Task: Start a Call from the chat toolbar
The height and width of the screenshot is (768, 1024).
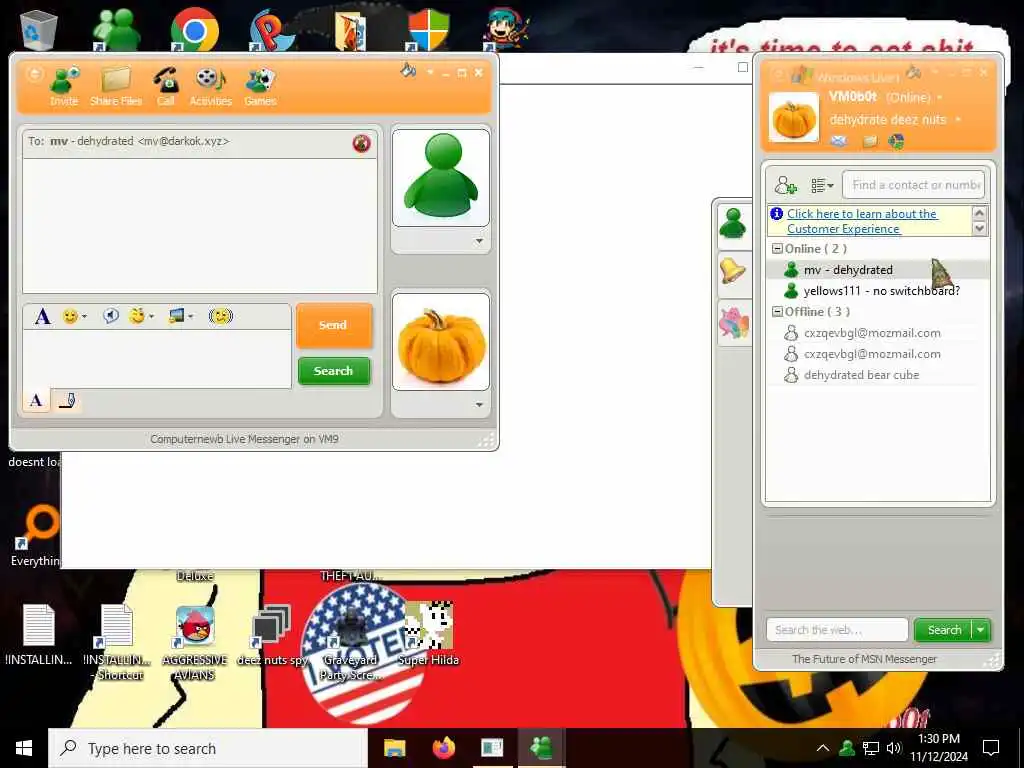Action: click(x=165, y=86)
